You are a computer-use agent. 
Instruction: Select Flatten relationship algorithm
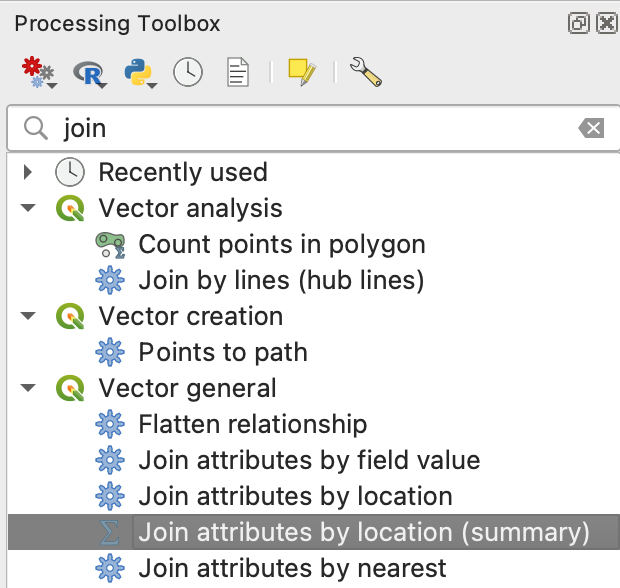[252, 424]
